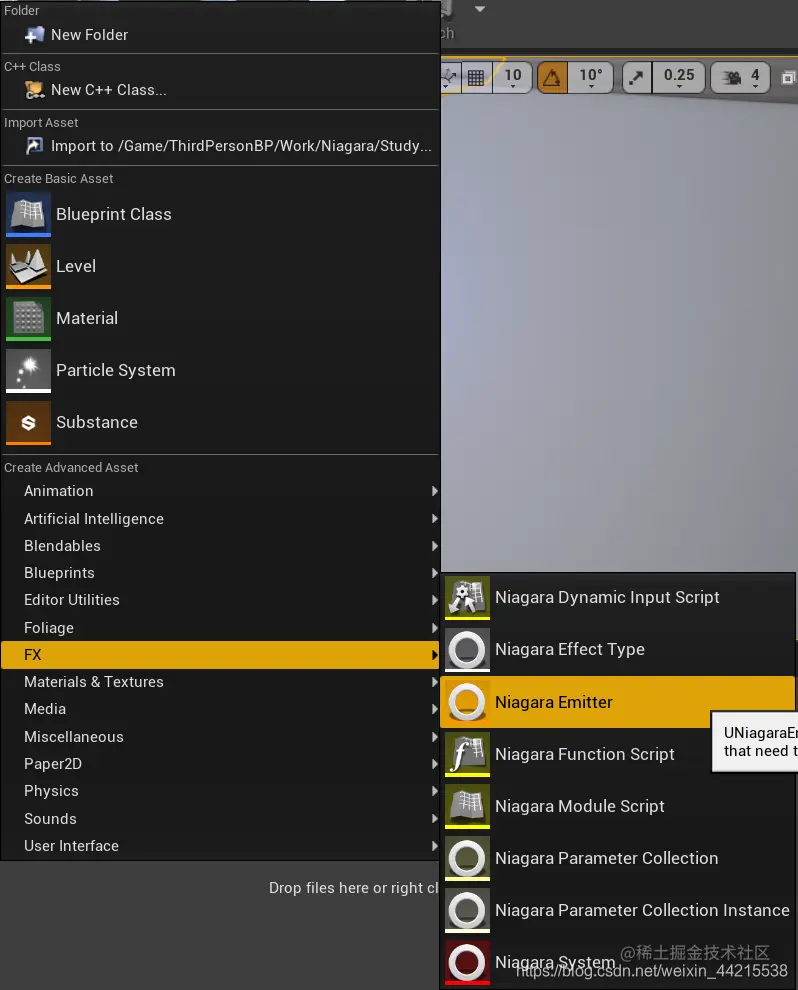Click the New C++ Class icon
Screen dimensions: 798x990
pos(34,90)
